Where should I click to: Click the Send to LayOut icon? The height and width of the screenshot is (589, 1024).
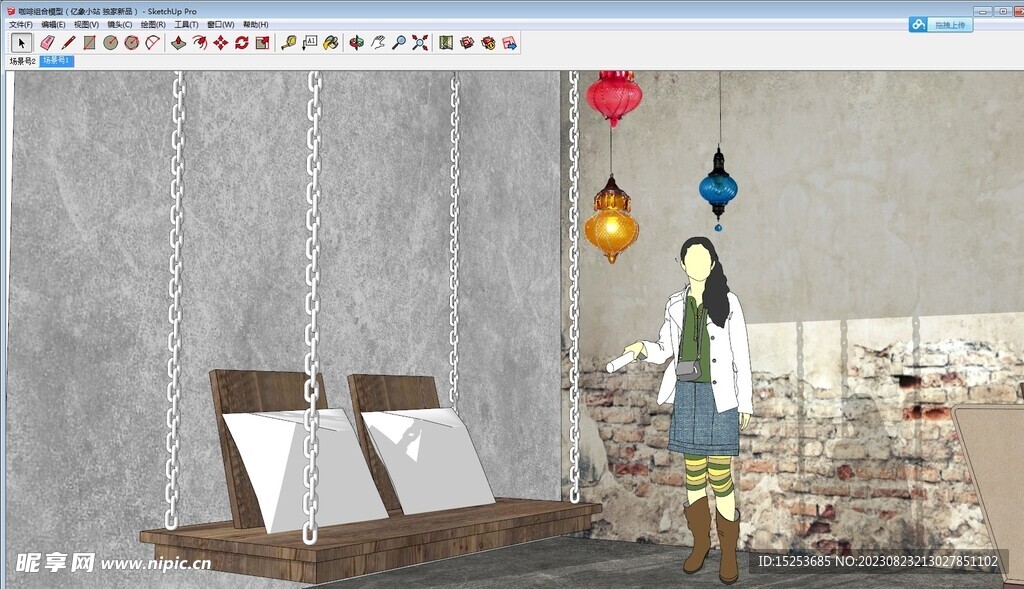509,43
